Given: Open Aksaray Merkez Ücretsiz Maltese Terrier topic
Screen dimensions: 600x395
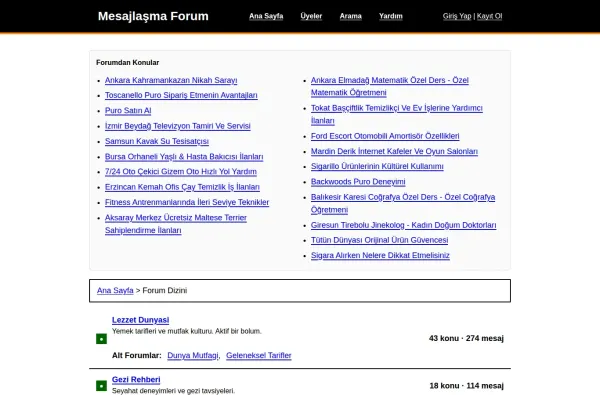Looking at the screenshot, I should coord(176,224).
